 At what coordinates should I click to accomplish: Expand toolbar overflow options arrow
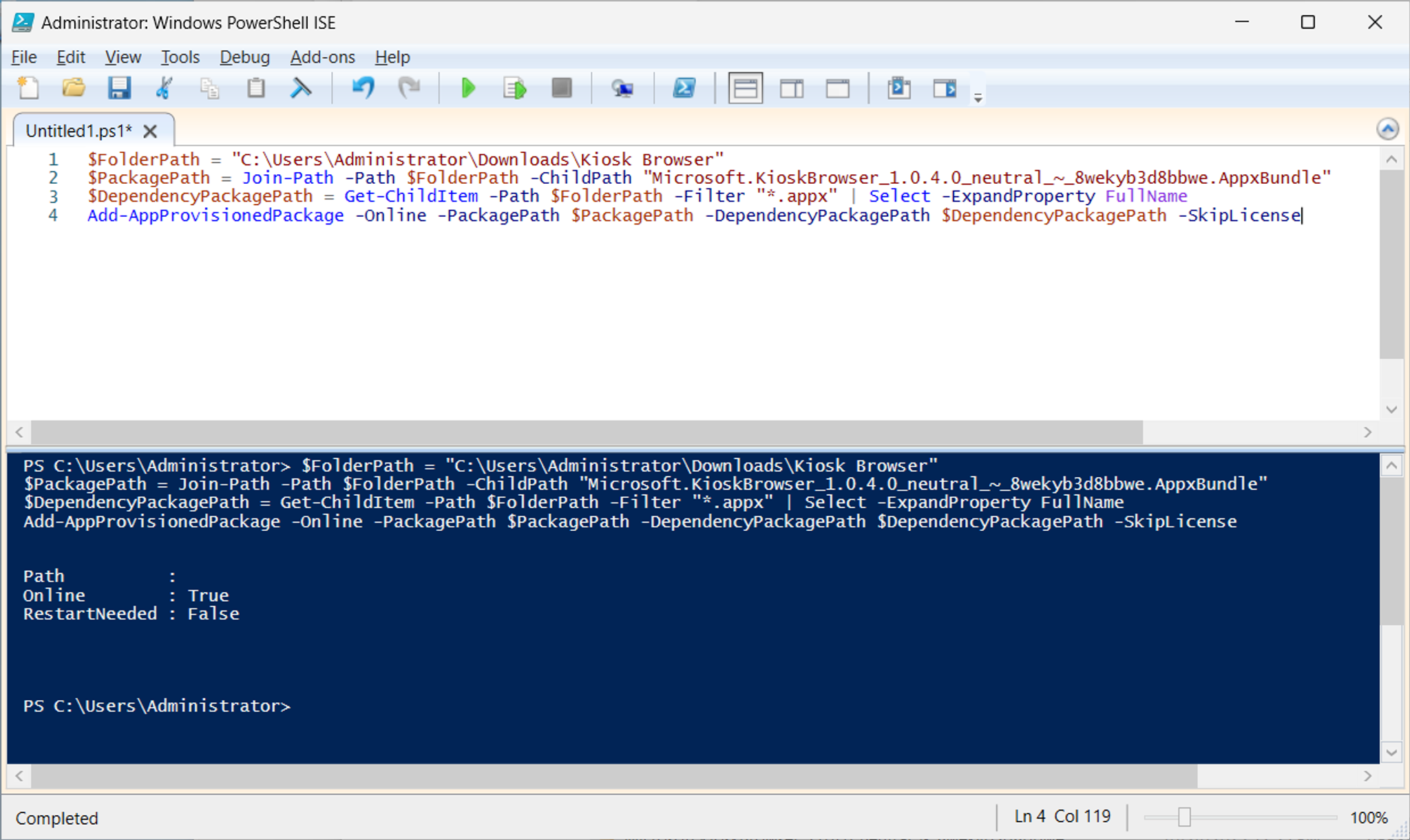tap(978, 98)
